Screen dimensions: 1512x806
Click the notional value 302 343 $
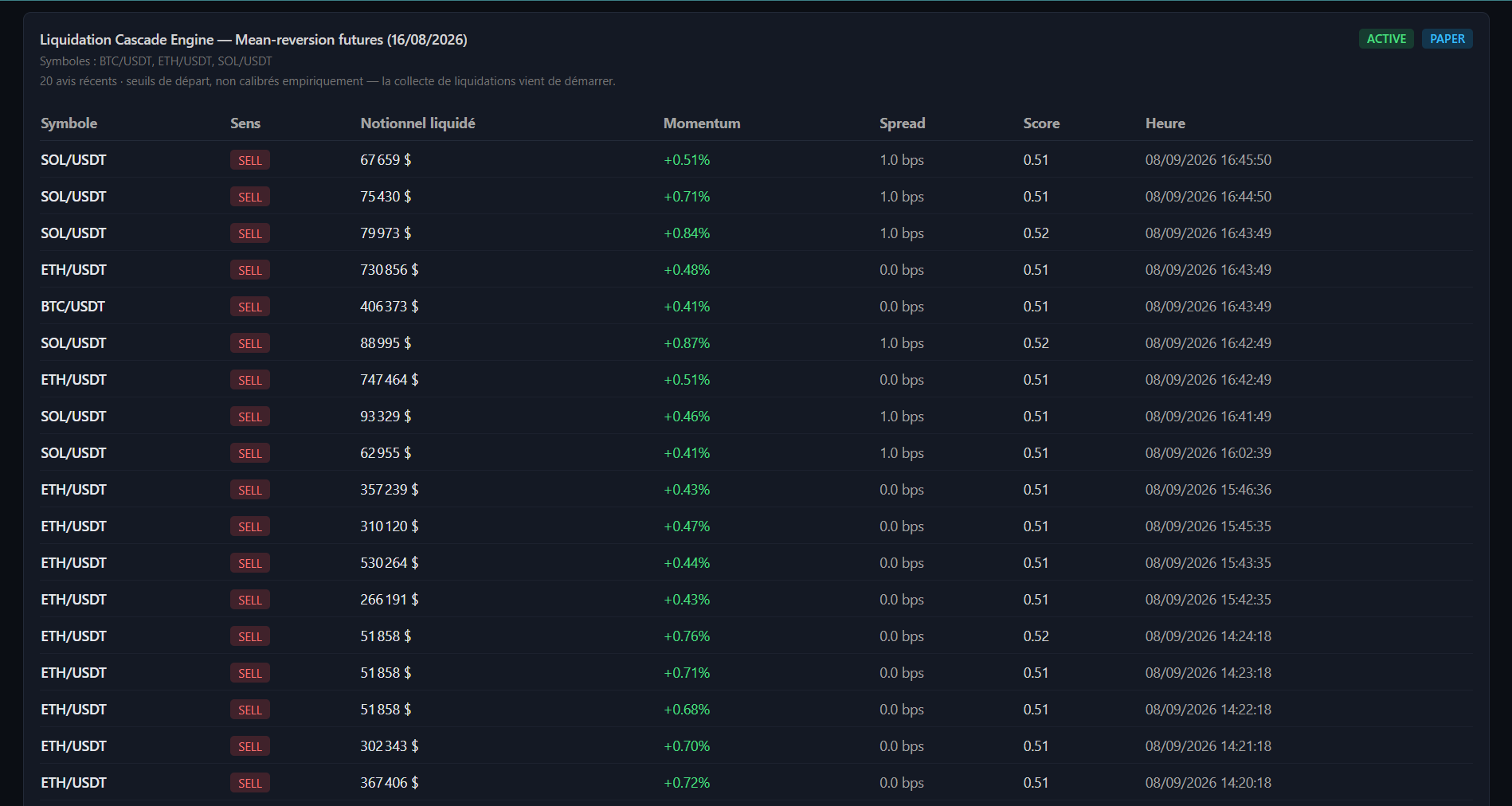pyautogui.click(x=390, y=746)
